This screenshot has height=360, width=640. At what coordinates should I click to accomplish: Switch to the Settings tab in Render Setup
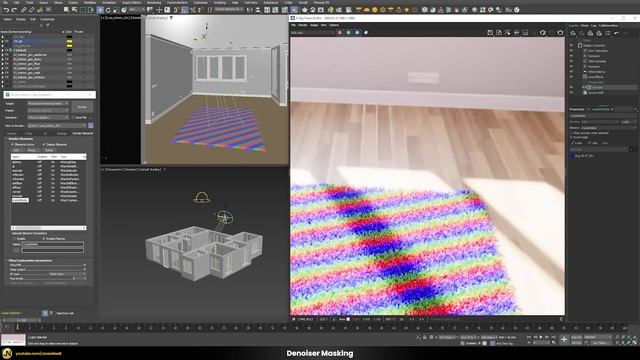pyautogui.click(x=62, y=133)
